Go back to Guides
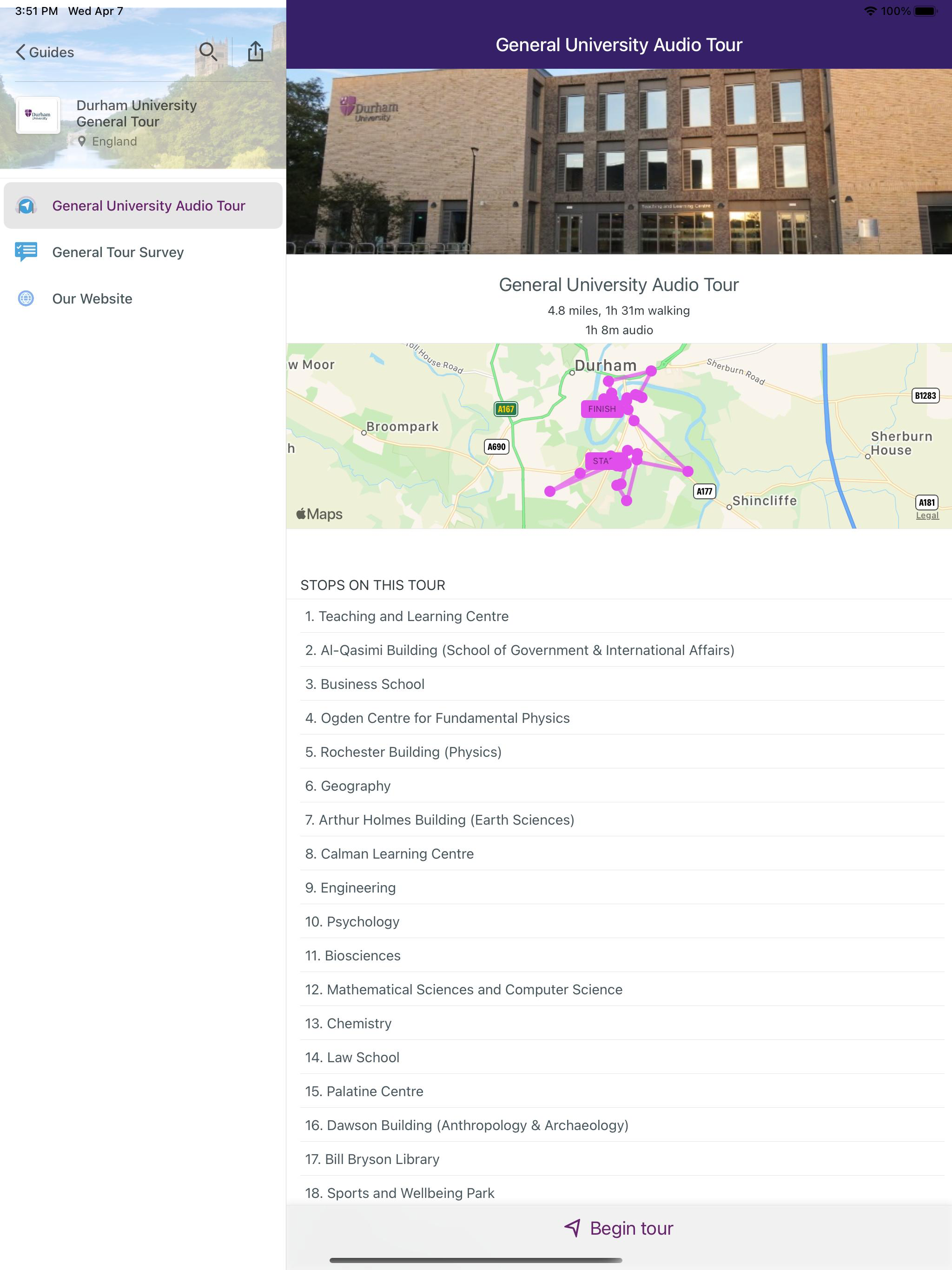Screen dimensions: 952x1270 (45, 52)
